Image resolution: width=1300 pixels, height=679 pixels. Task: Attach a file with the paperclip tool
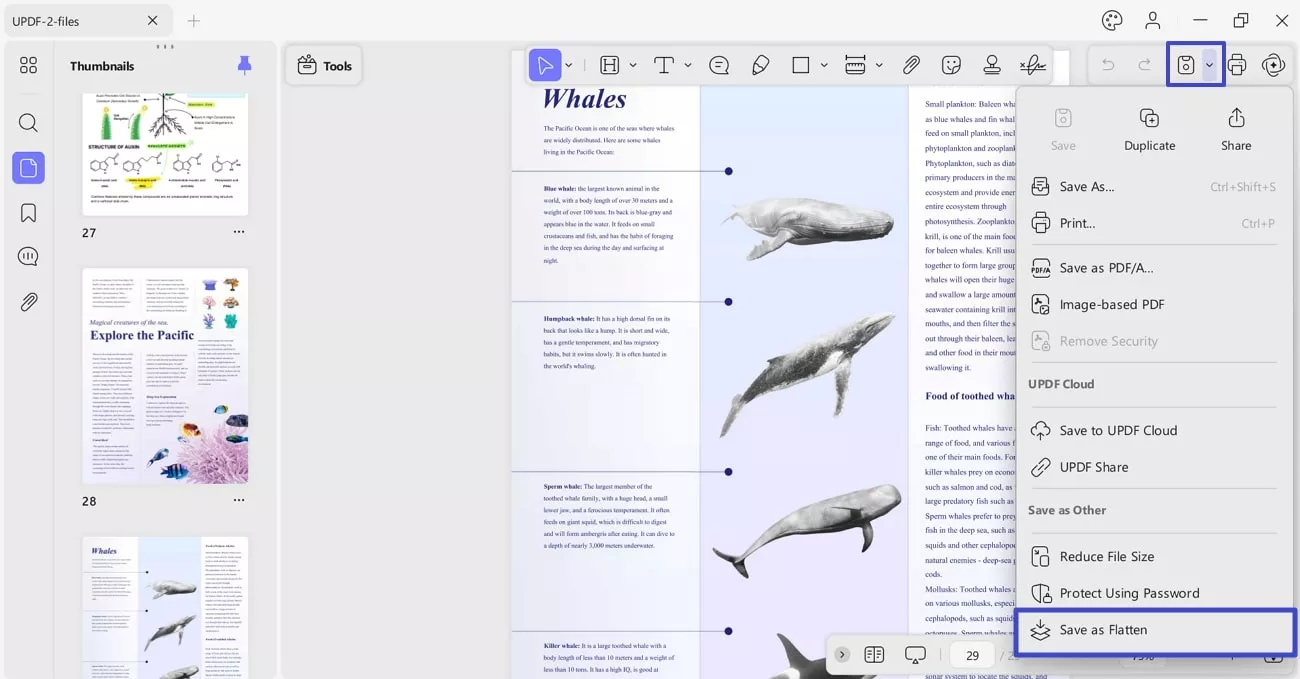[x=911, y=65]
